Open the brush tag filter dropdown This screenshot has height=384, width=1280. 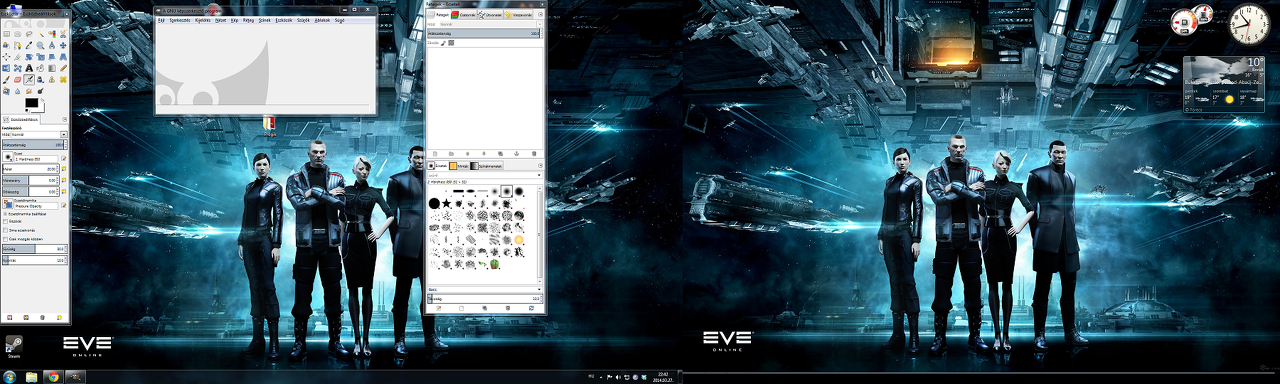[485, 175]
